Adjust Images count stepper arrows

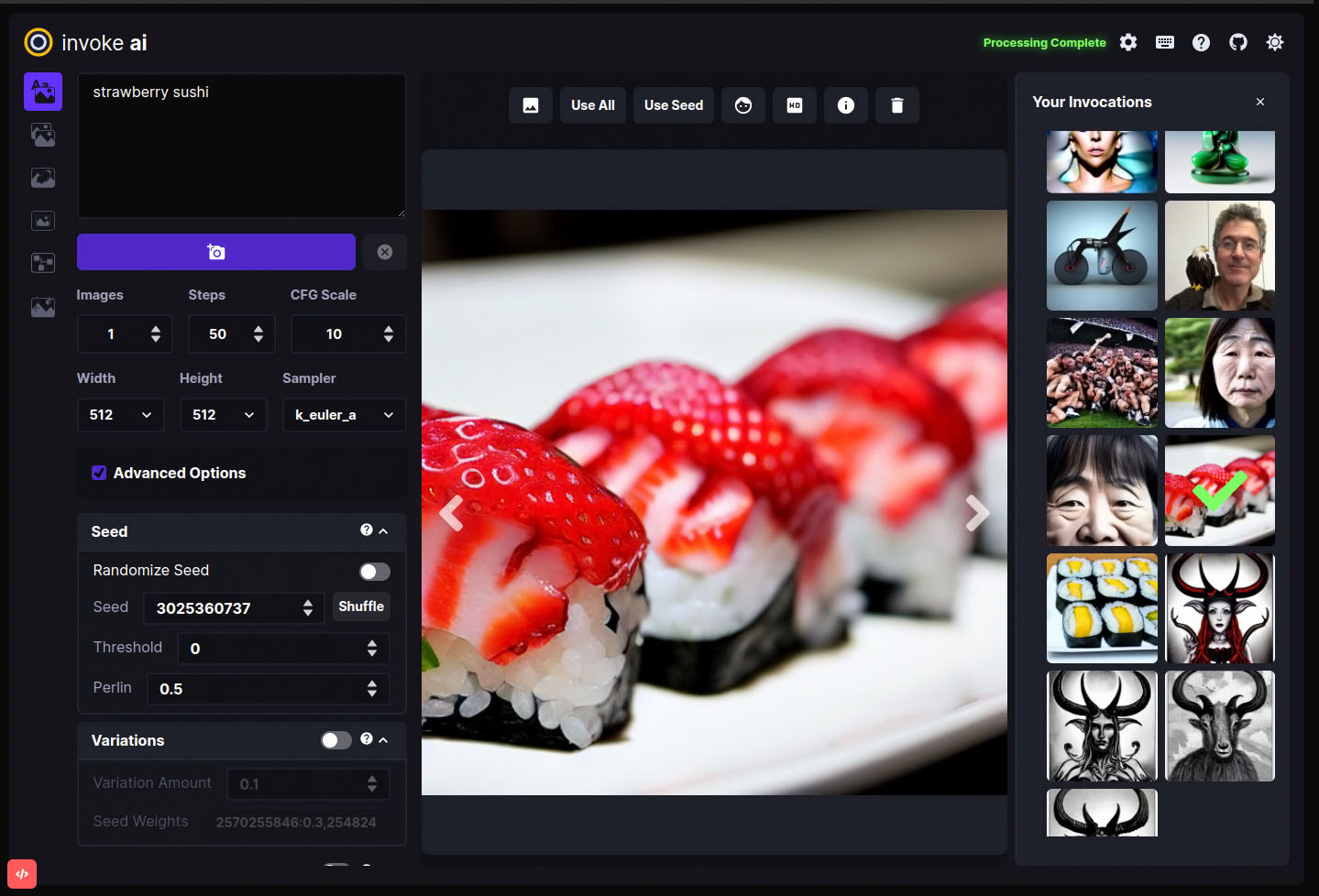click(156, 333)
